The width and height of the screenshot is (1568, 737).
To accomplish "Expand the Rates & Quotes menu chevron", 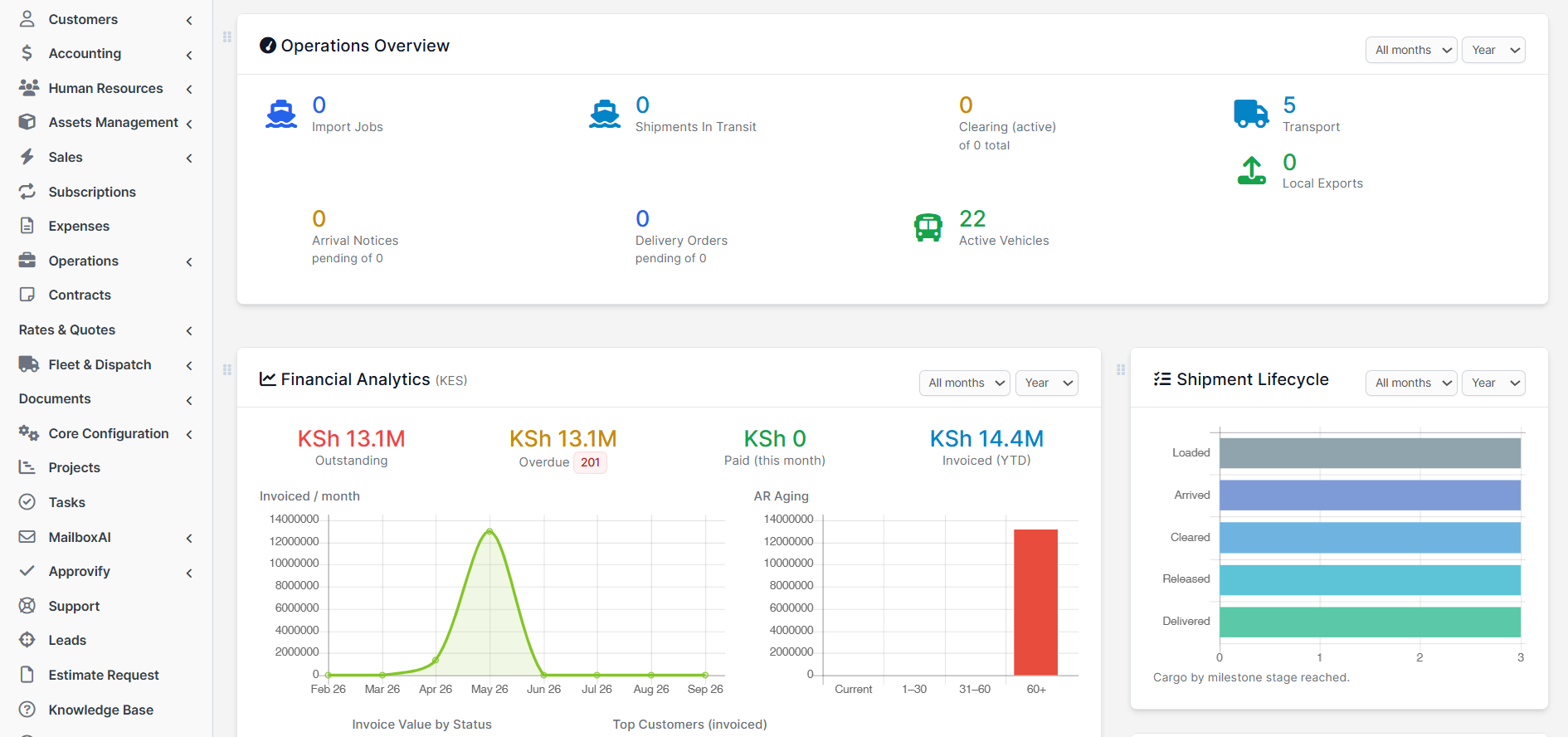I will [189, 330].
